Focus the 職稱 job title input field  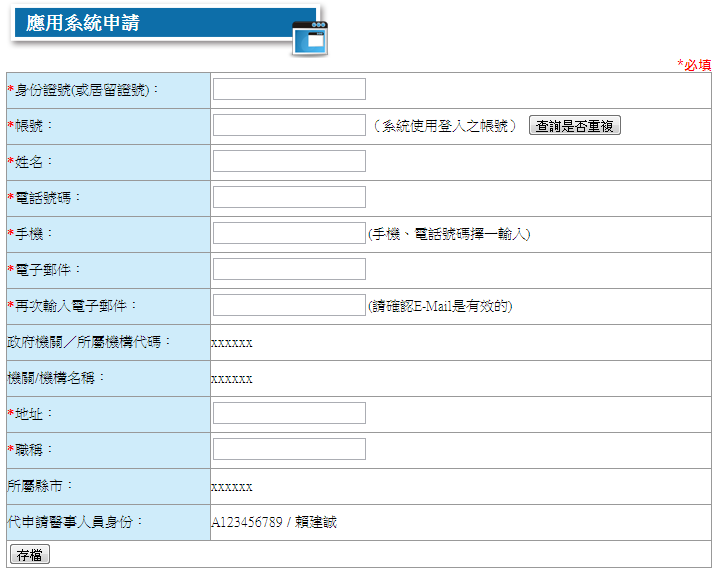click(x=289, y=449)
